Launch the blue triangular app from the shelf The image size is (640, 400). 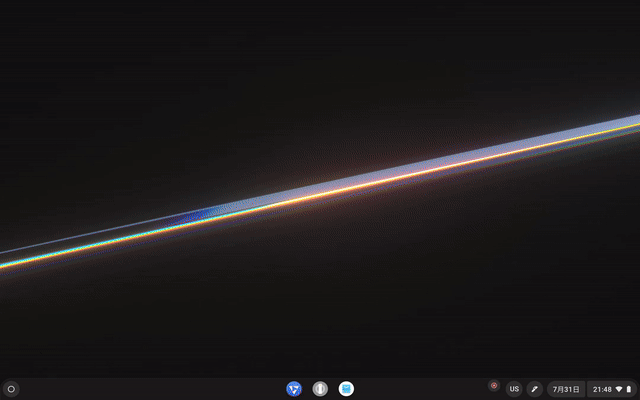coord(294,388)
